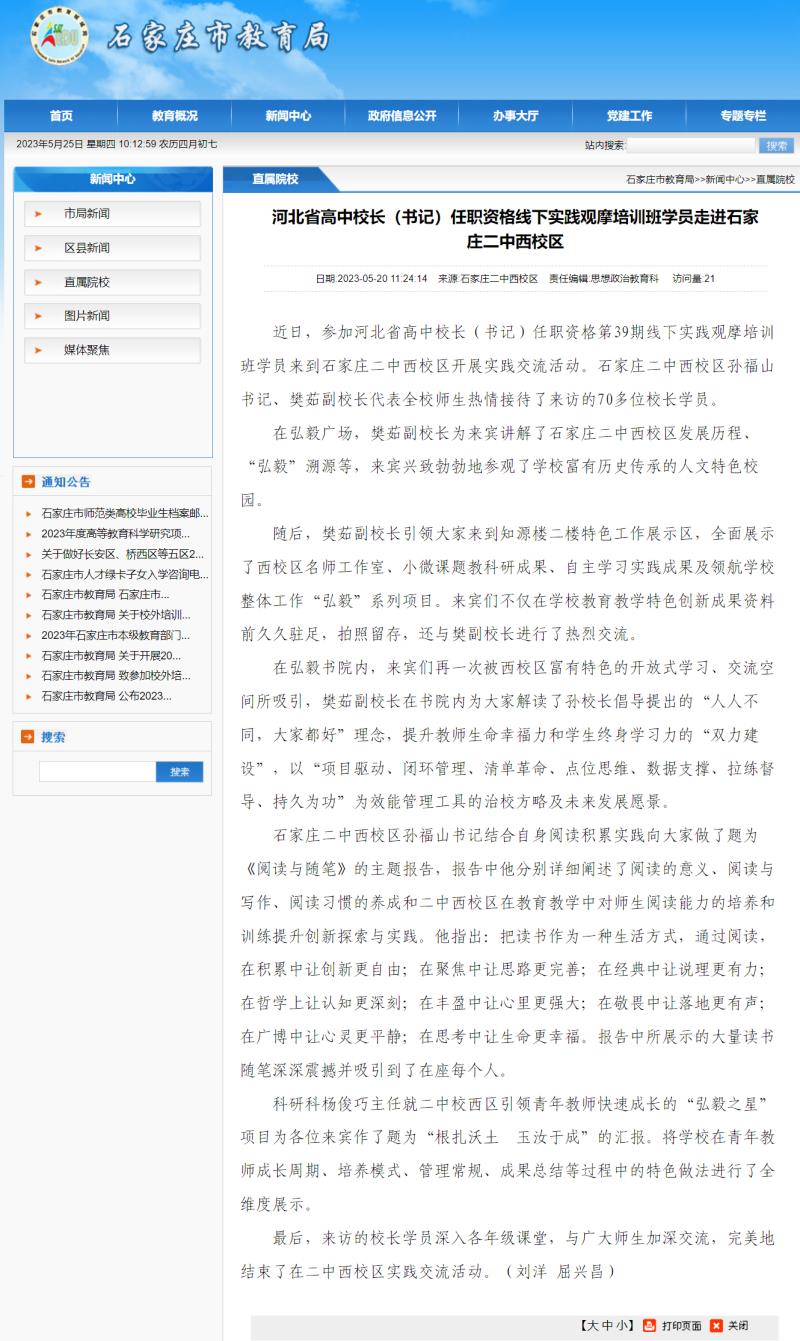Open the 教育概况 navigation menu
800x1341 pixels.
click(175, 116)
